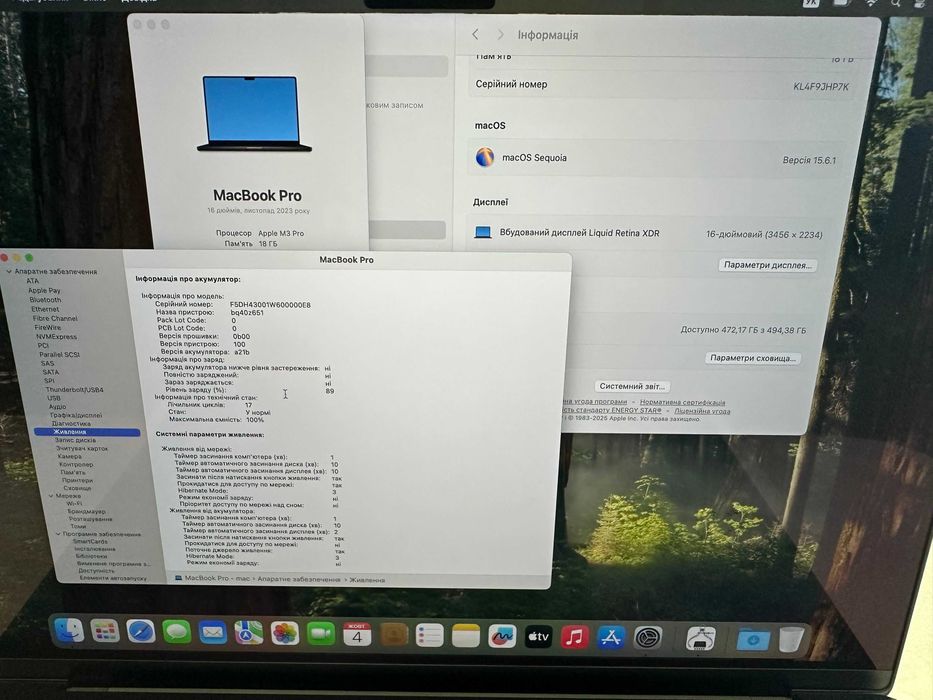Open System Settings from the Dock
The width and height of the screenshot is (933, 700).
(648, 638)
